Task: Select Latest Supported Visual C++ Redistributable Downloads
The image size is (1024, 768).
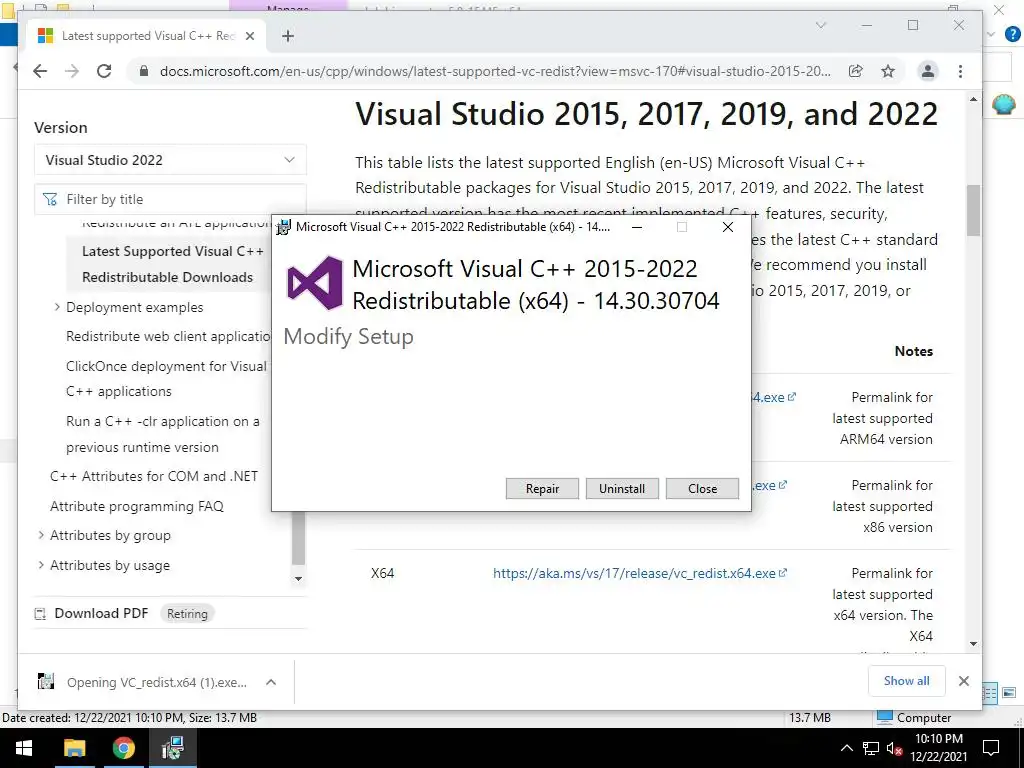Action: point(172,264)
